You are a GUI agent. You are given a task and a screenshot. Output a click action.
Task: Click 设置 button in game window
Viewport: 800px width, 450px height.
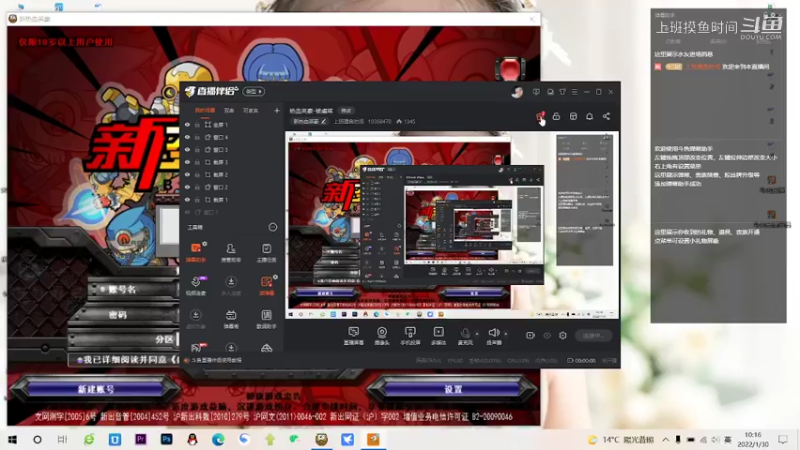pos(453,389)
